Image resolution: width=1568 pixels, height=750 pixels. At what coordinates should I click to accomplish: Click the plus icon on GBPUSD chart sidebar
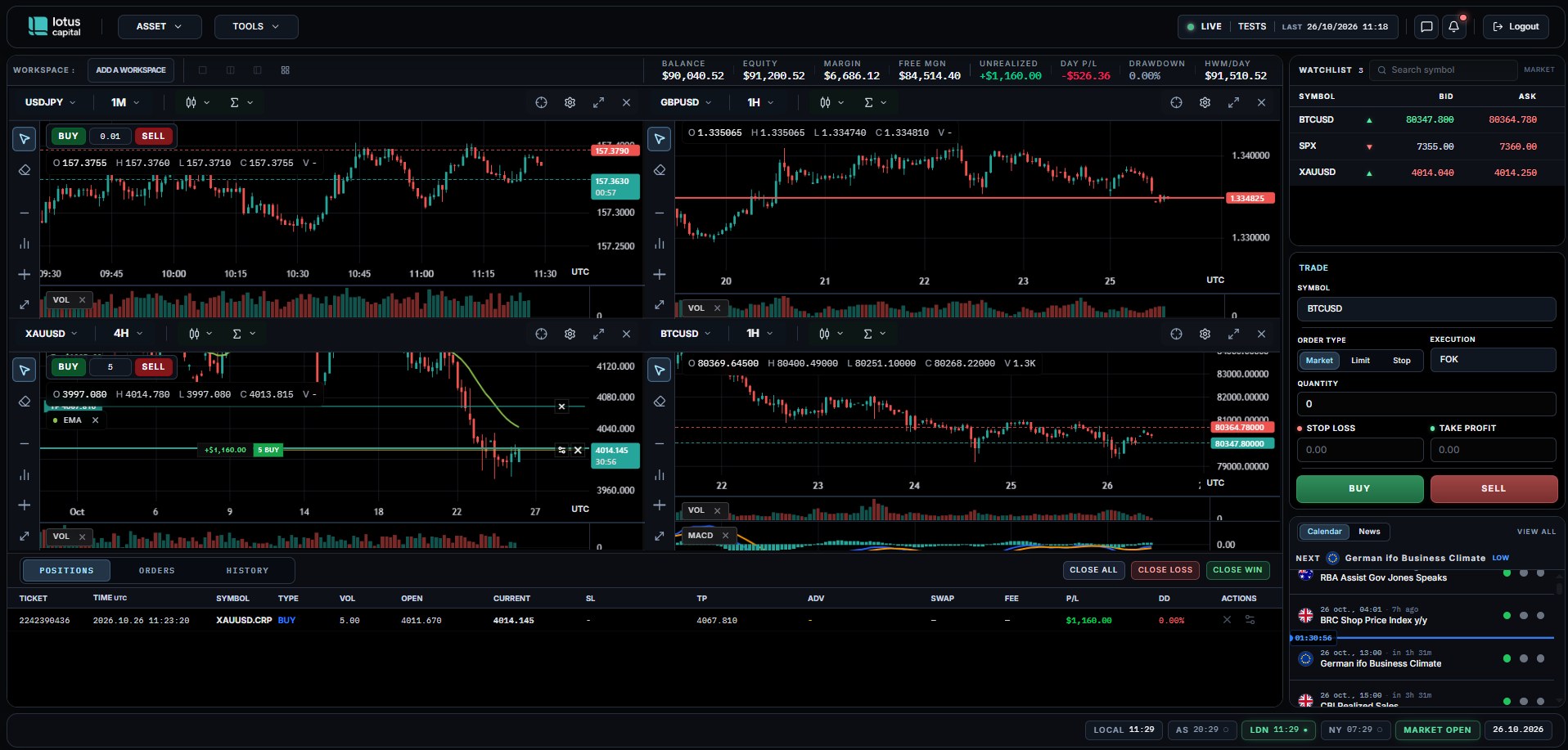[x=660, y=274]
